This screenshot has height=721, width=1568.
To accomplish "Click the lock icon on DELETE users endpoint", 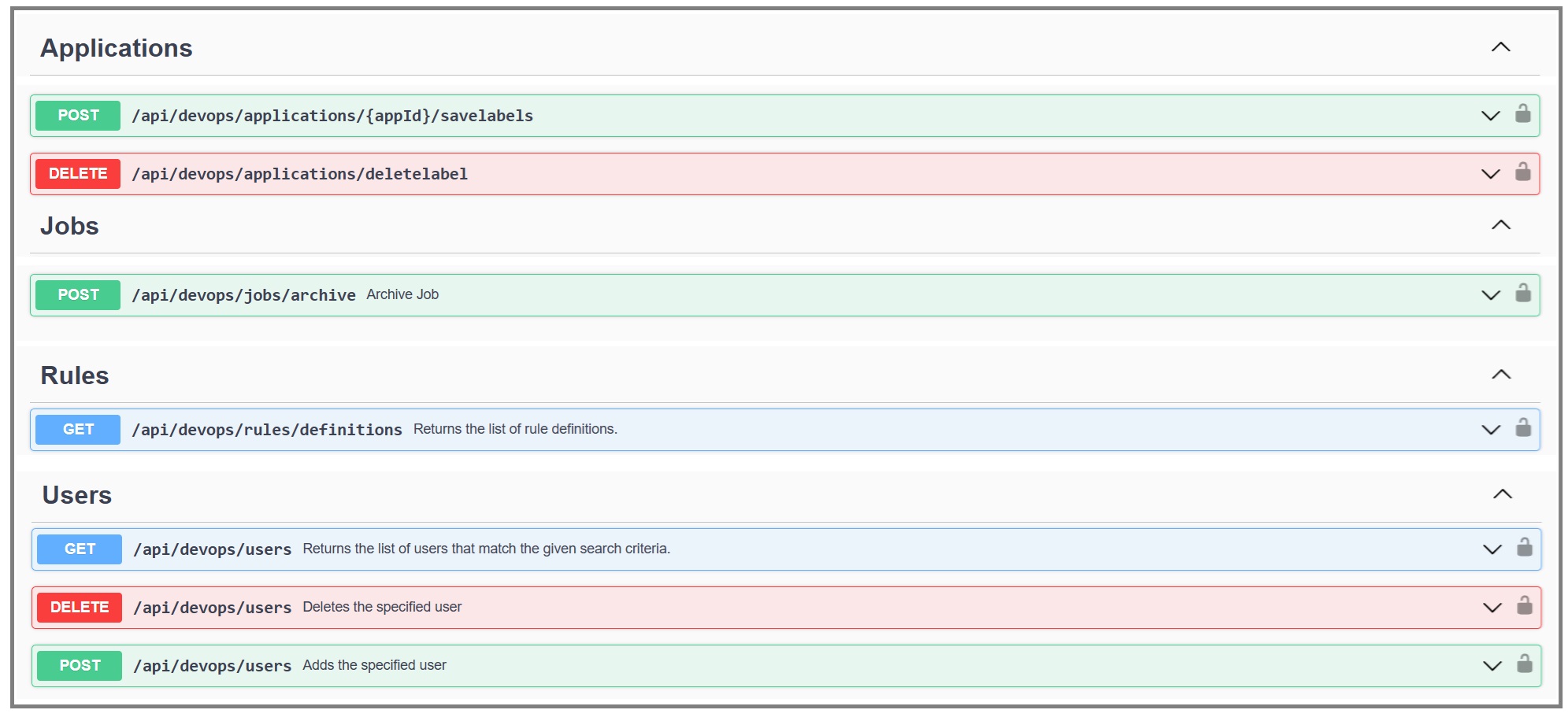I will pyautogui.click(x=1524, y=606).
